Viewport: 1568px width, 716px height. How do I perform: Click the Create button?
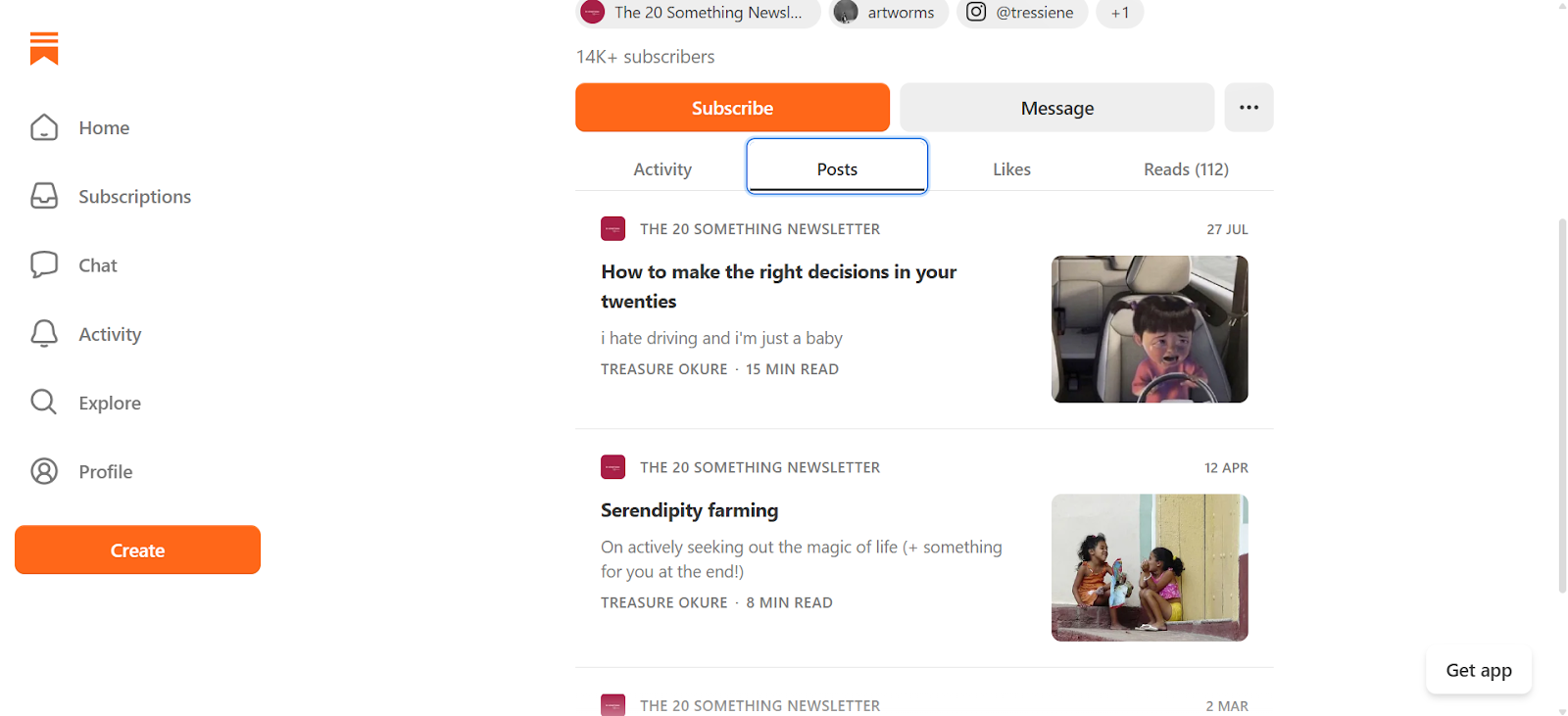point(137,549)
